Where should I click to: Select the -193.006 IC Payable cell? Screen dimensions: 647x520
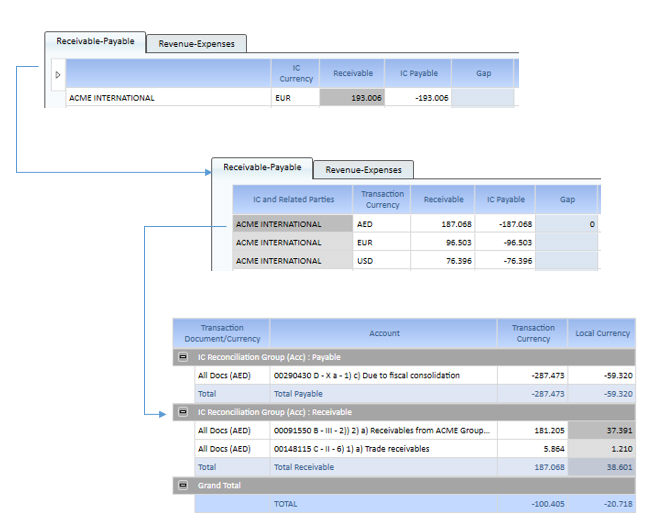pyautogui.click(x=418, y=98)
